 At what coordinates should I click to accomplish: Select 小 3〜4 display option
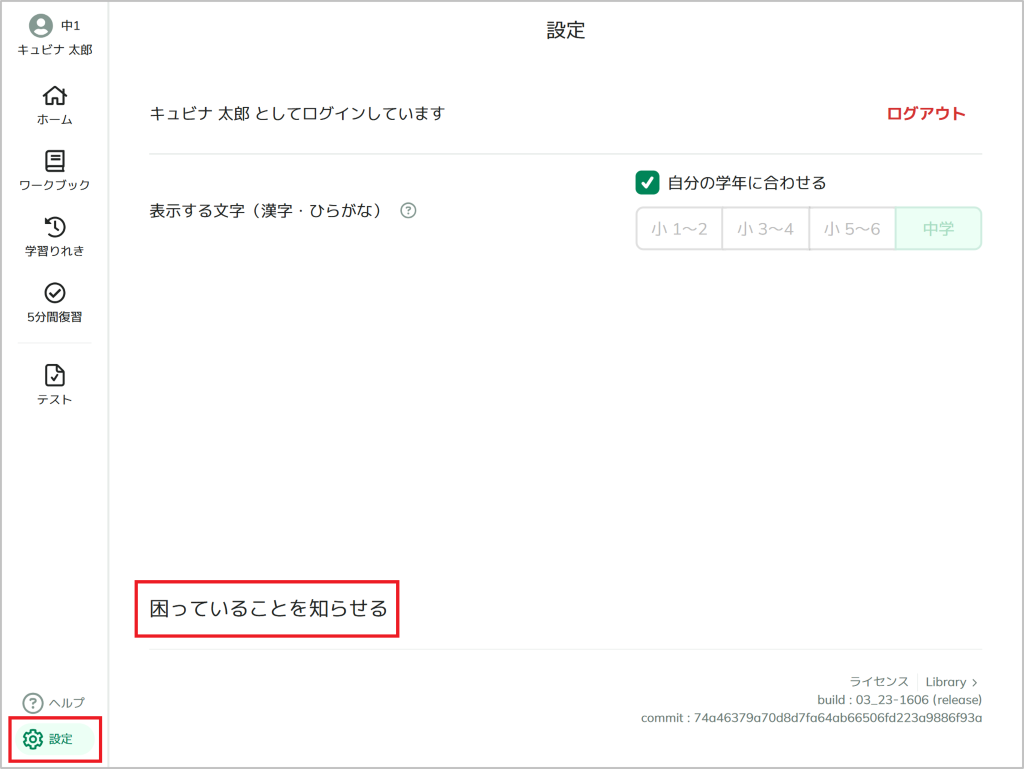pyautogui.click(x=765, y=228)
